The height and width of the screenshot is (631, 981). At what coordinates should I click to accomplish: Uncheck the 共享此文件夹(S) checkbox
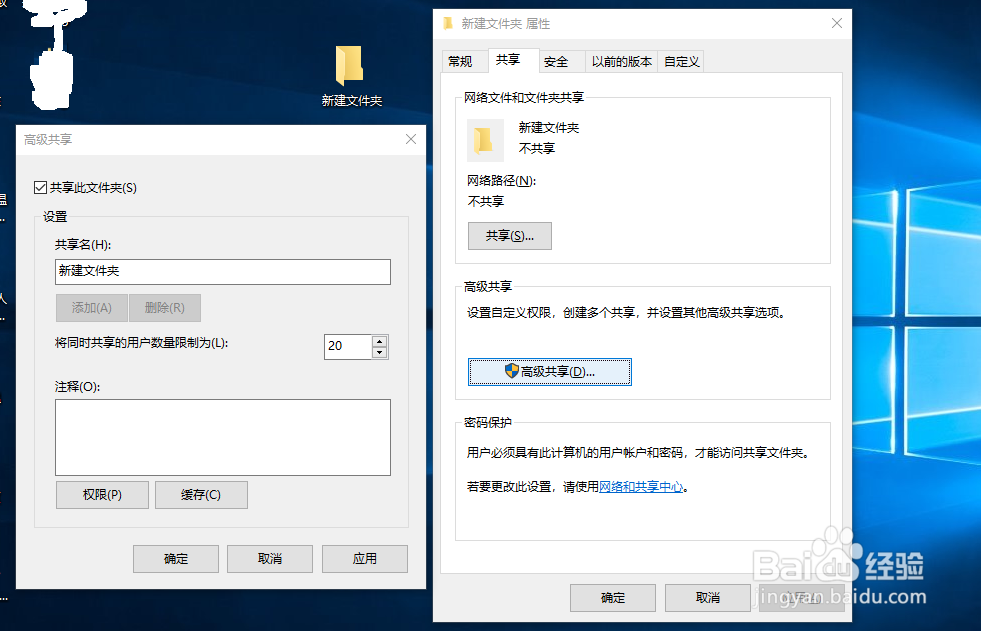pos(41,186)
